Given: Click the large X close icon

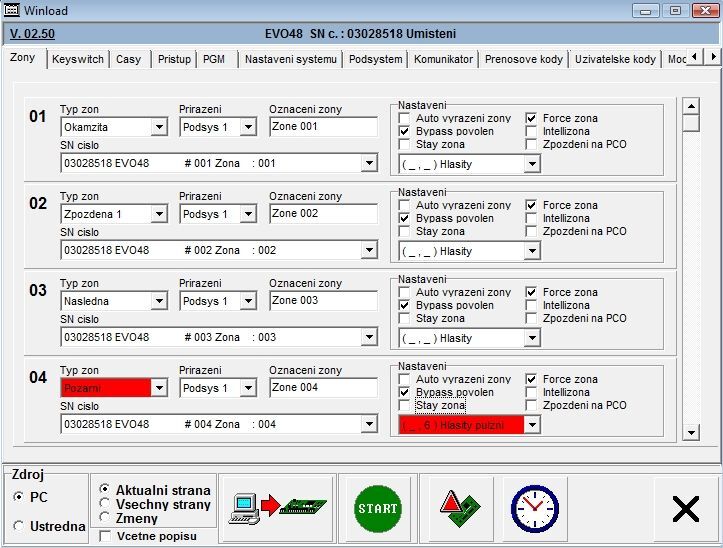Looking at the screenshot, I should pyautogui.click(x=685, y=509).
